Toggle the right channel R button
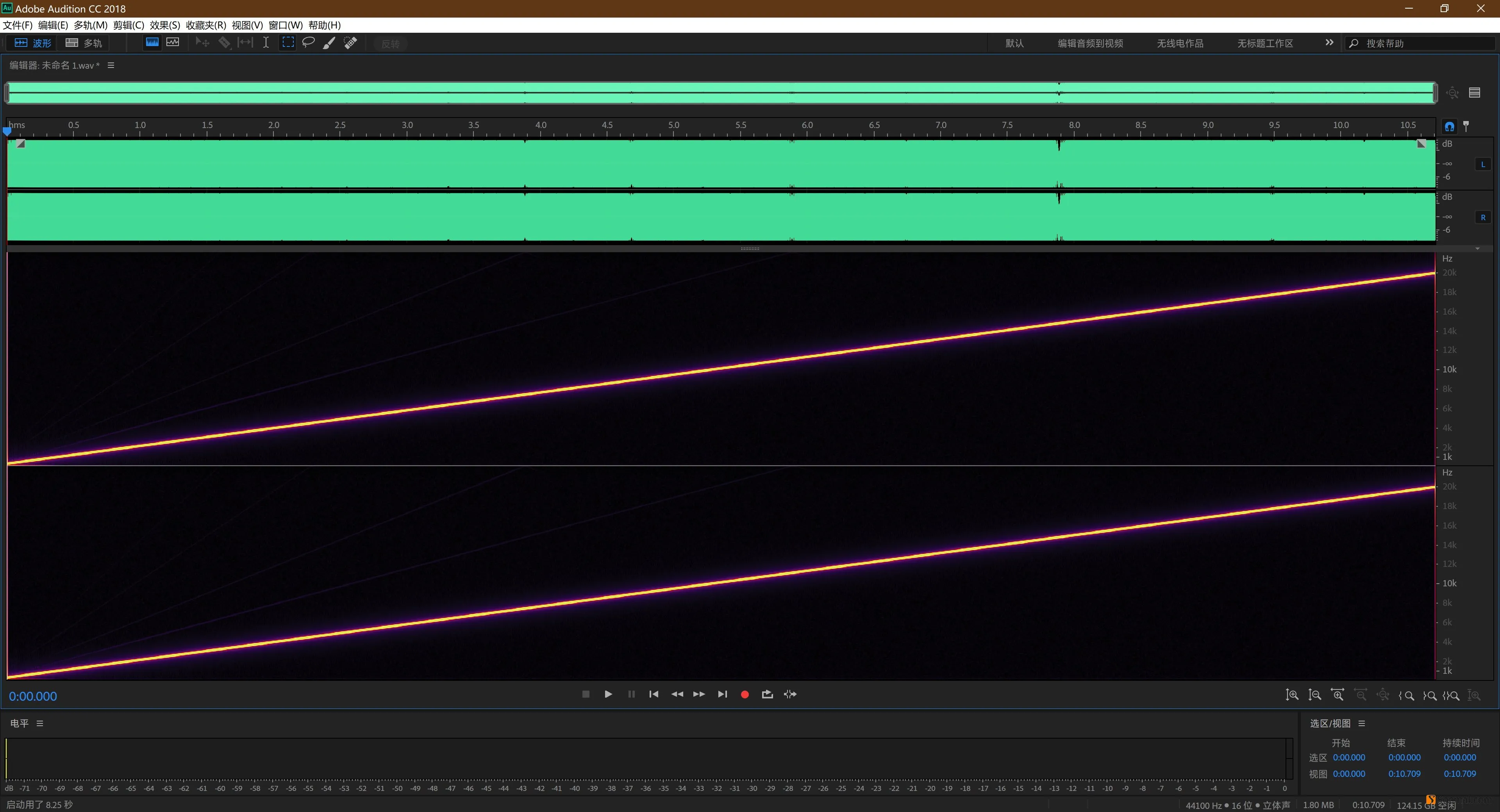The image size is (1500, 812). (1482, 217)
